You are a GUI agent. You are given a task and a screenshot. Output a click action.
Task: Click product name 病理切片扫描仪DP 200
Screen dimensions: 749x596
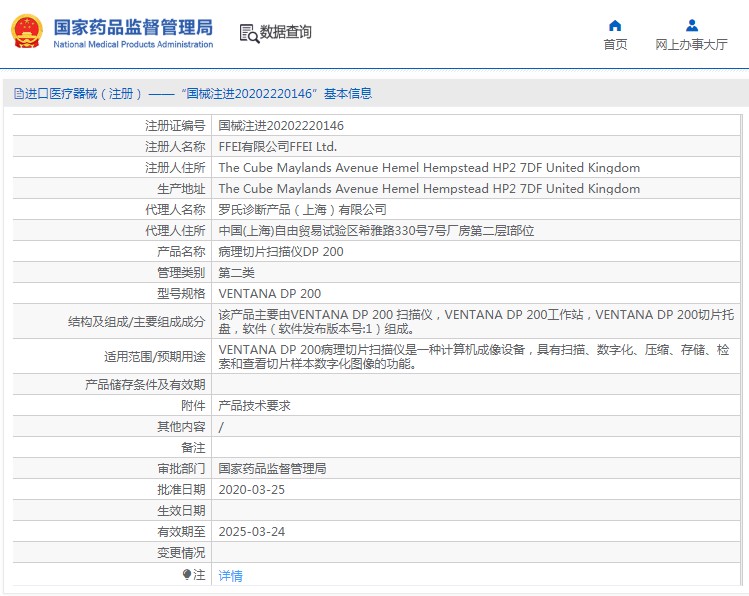coord(281,252)
